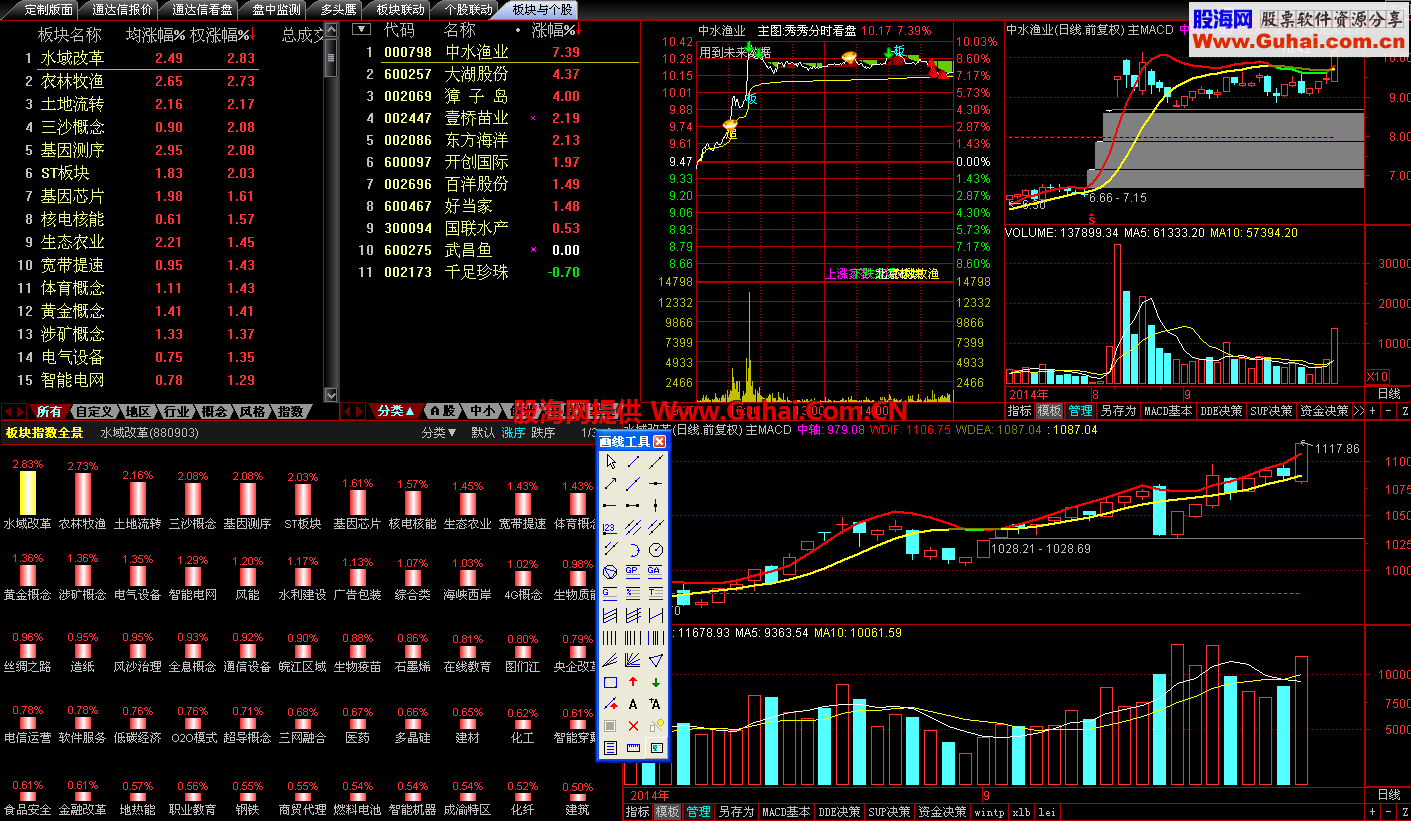The image size is (1411, 821).
Task: Choose the last-row spreadsheet icon tool
Action: 656,747
